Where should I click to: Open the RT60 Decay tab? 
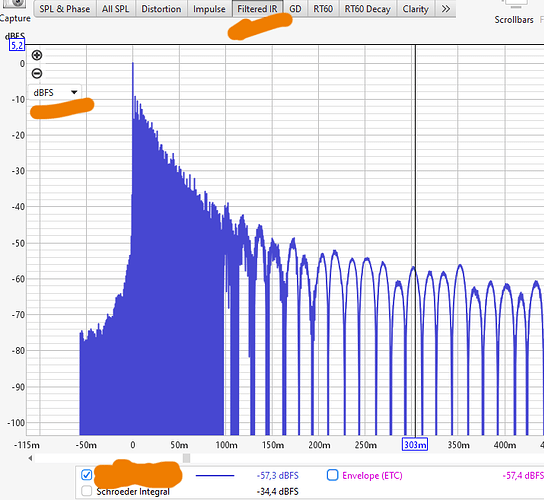tap(367, 9)
